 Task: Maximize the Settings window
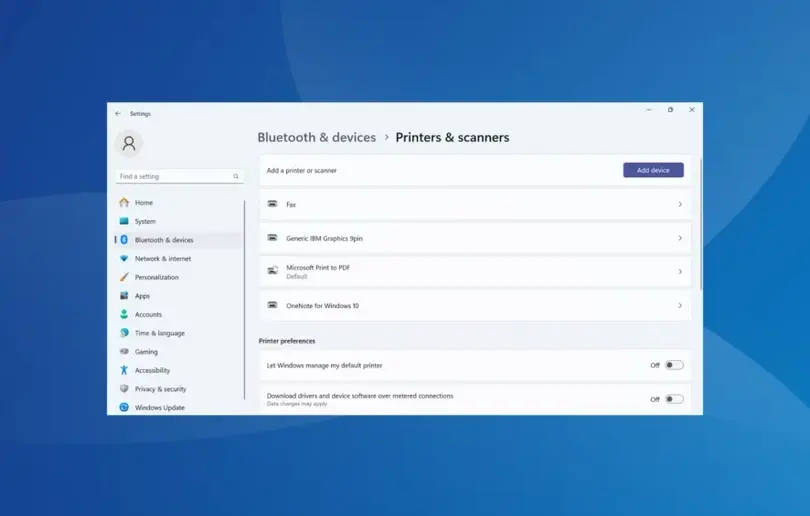coord(670,110)
